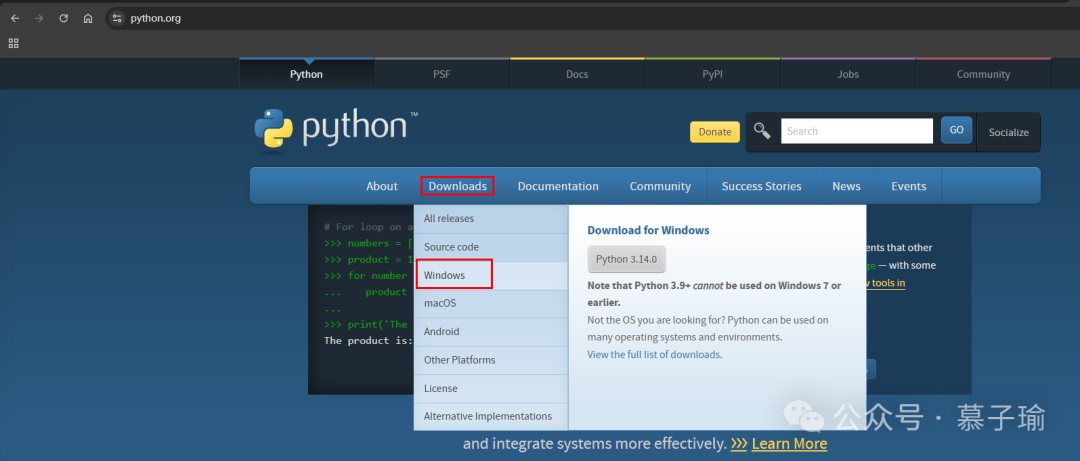Open the Events nav menu
The width and height of the screenshot is (1080, 461).
908,186
